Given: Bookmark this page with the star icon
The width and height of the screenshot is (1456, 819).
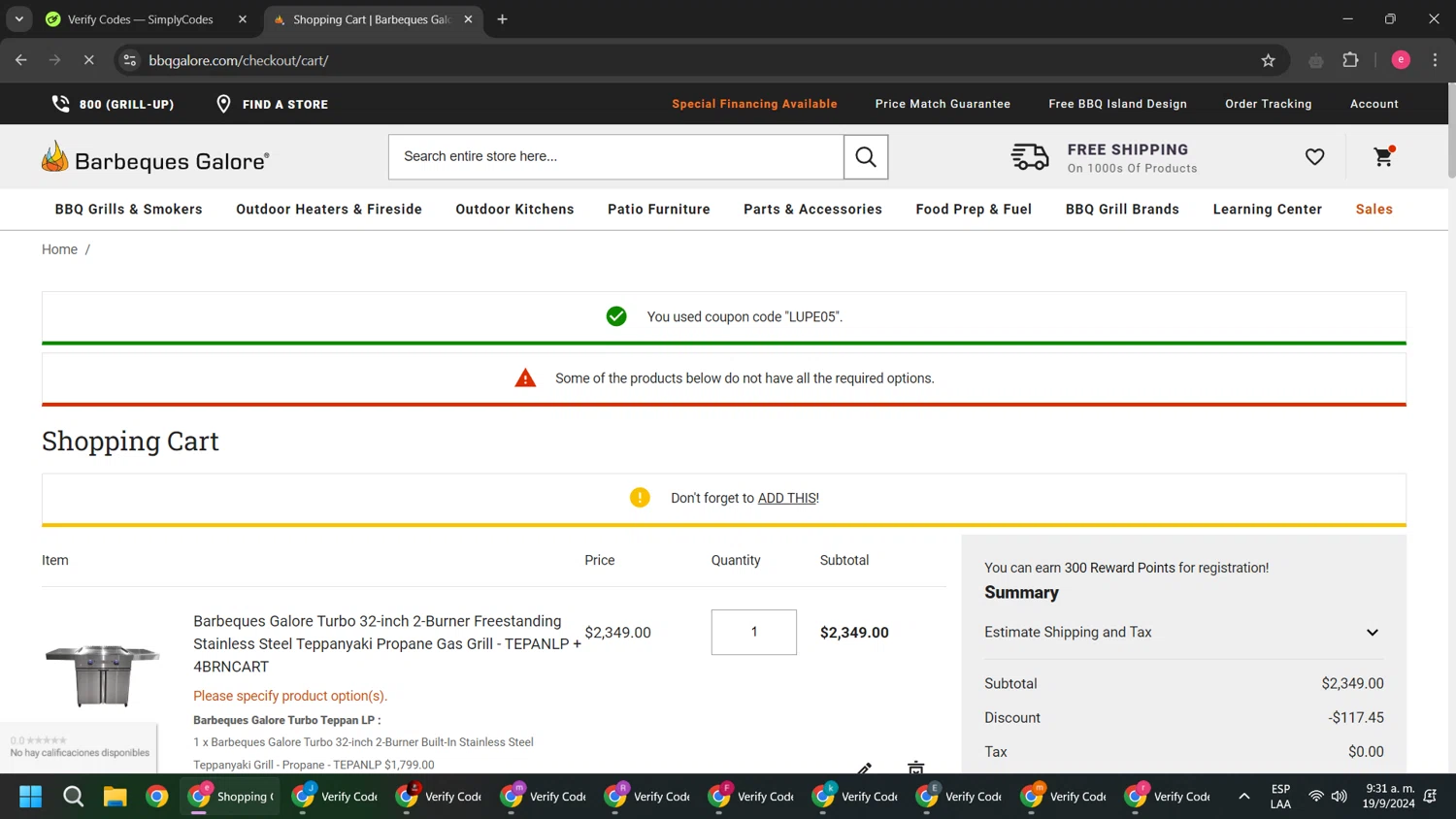Looking at the screenshot, I should (x=1268, y=60).
